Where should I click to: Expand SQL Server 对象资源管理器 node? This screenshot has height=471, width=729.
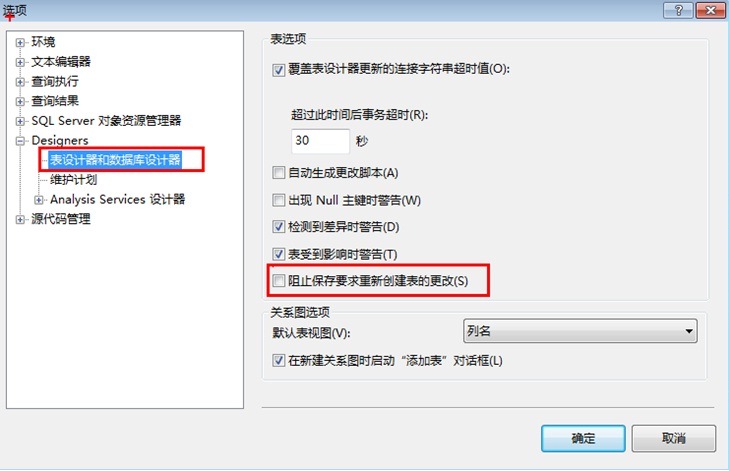click(x=20, y=121)
